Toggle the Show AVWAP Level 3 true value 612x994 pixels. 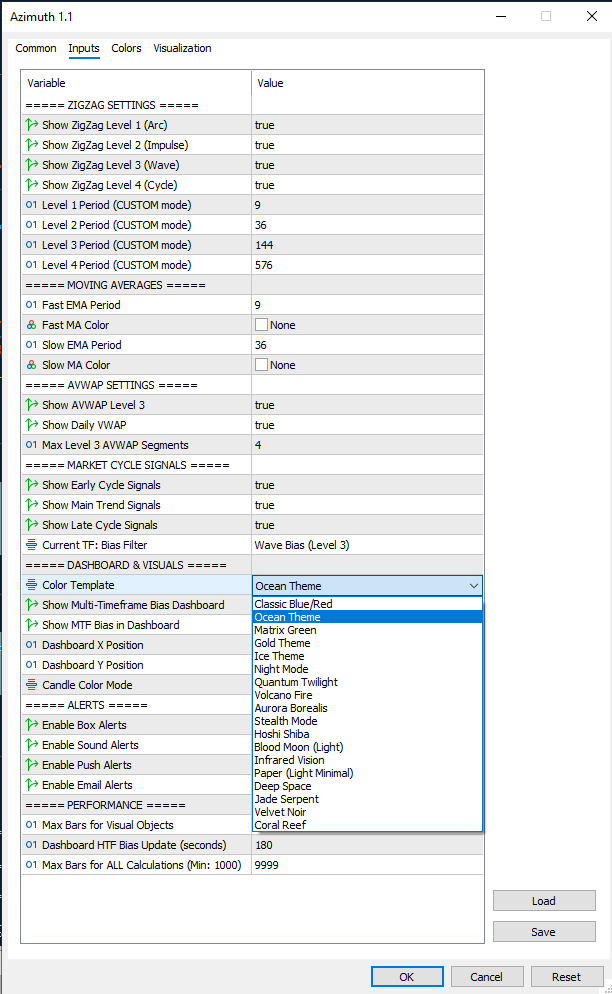(x=264, y=405)
